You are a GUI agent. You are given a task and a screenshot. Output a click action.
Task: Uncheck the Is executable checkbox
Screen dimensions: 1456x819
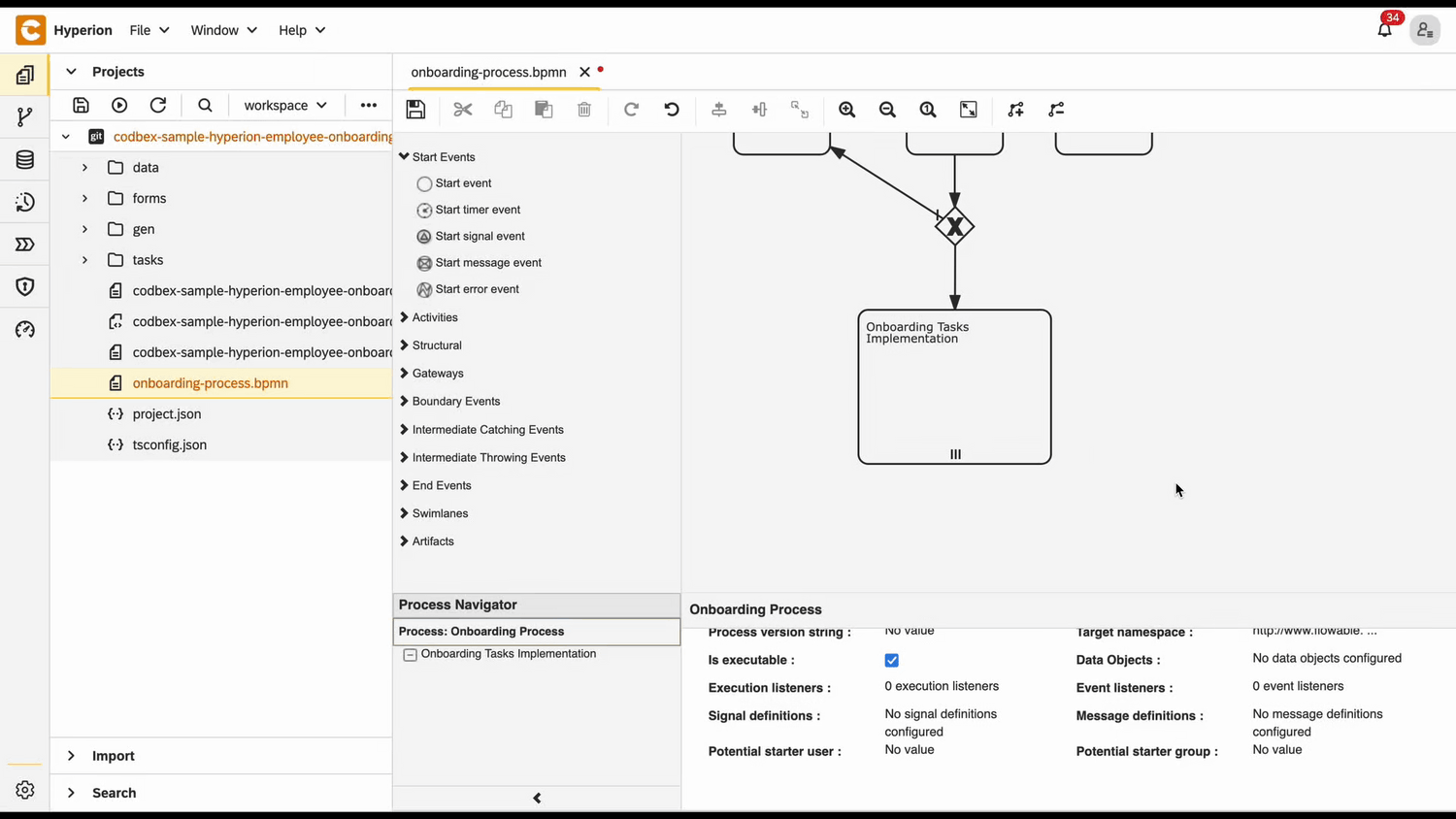pos(891,660)
